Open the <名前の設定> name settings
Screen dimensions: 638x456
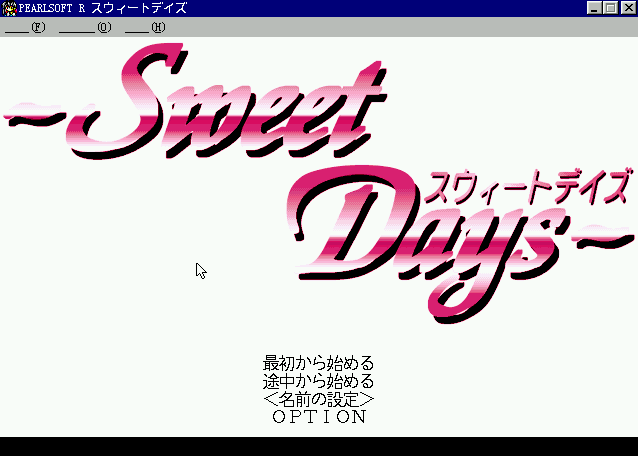[x=318, y=399]
